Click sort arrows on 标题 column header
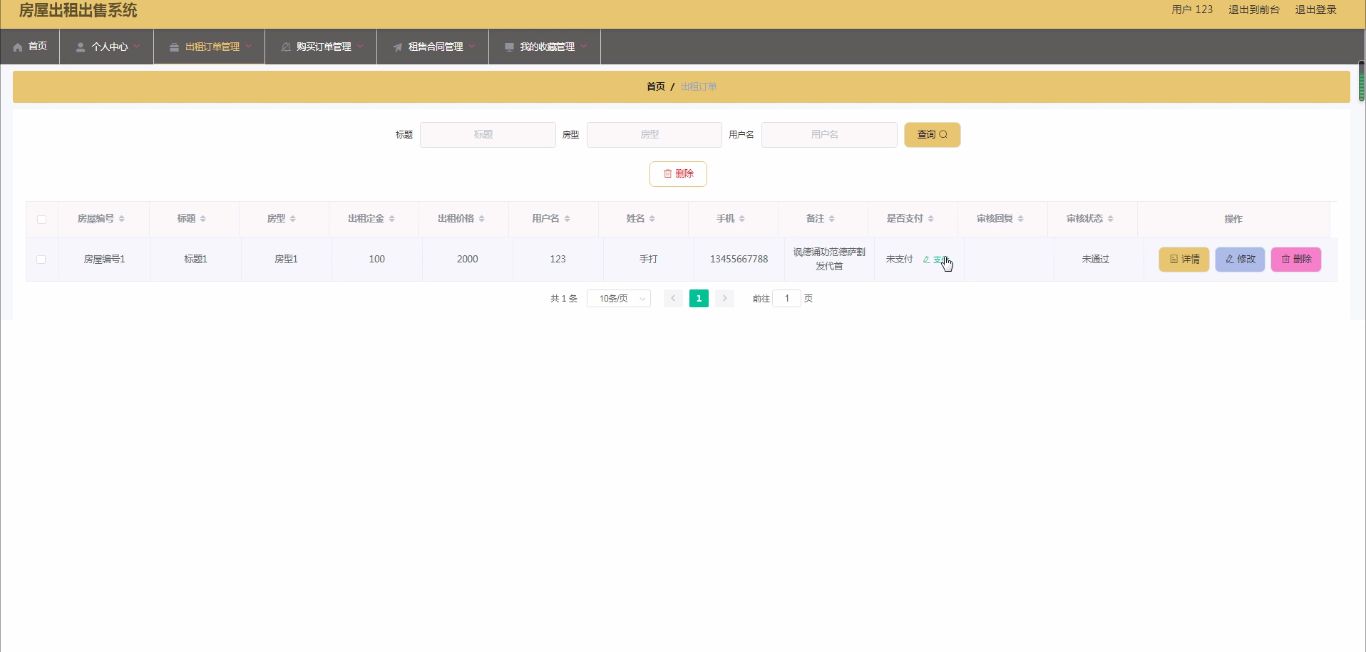 (x=203, y=219)
